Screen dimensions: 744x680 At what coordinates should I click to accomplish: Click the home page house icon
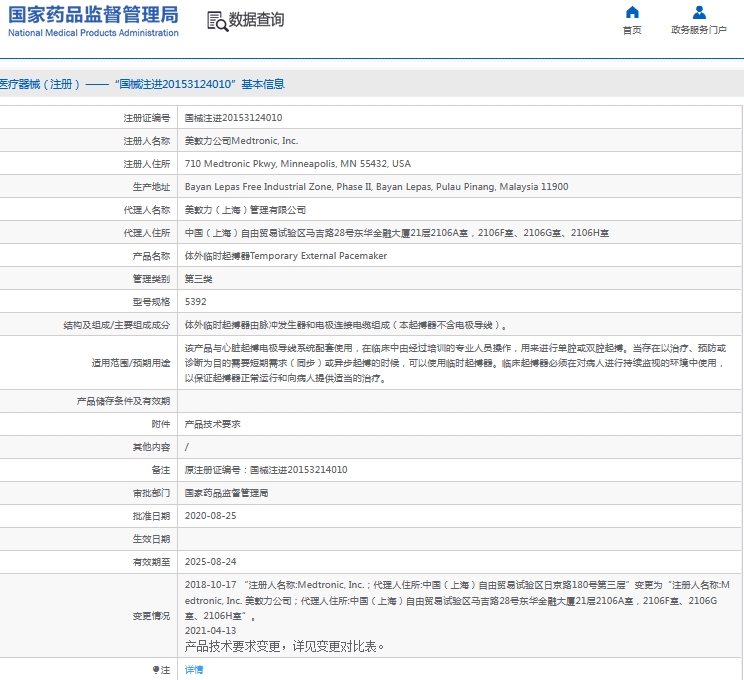click(632, 12)
